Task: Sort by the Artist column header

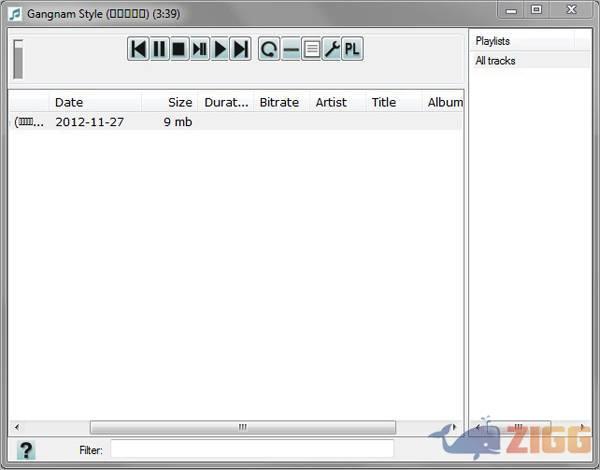Action: point(338,102)
